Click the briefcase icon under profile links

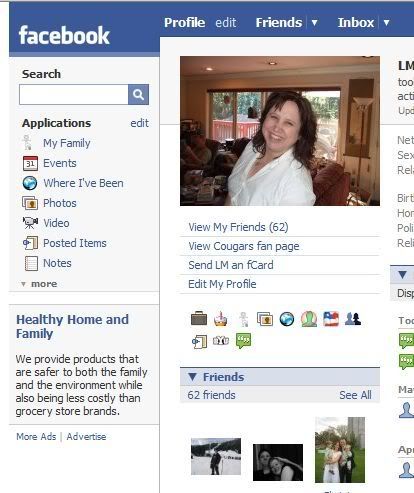(x=199, y=318)
